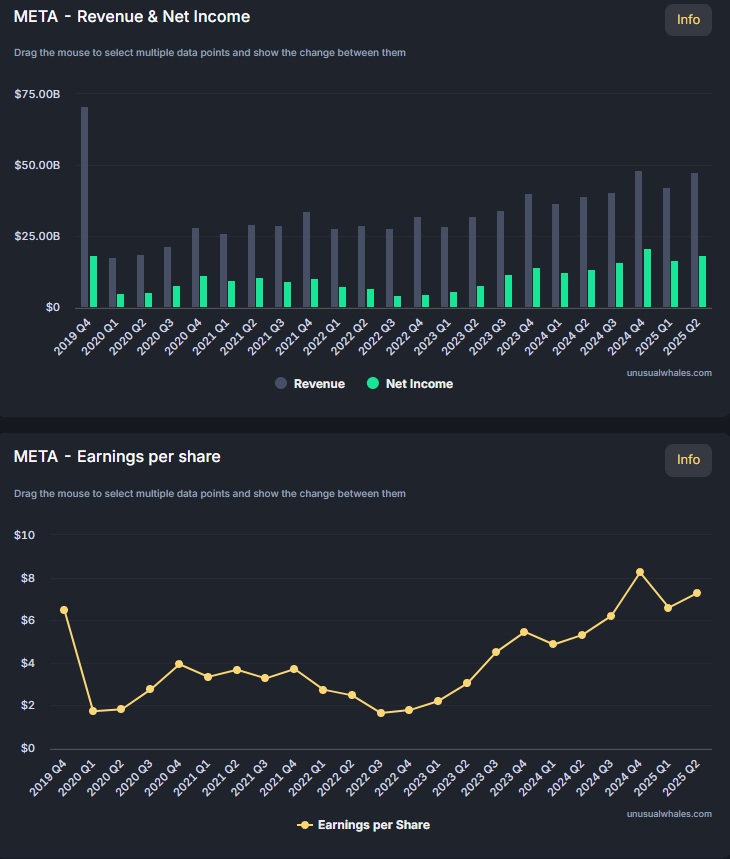This screenshot has width=730, height=859.
Task: Click unusualwhales.com watermark under the revenue chart
Action: pyautogui.click(x=669, y=373)
